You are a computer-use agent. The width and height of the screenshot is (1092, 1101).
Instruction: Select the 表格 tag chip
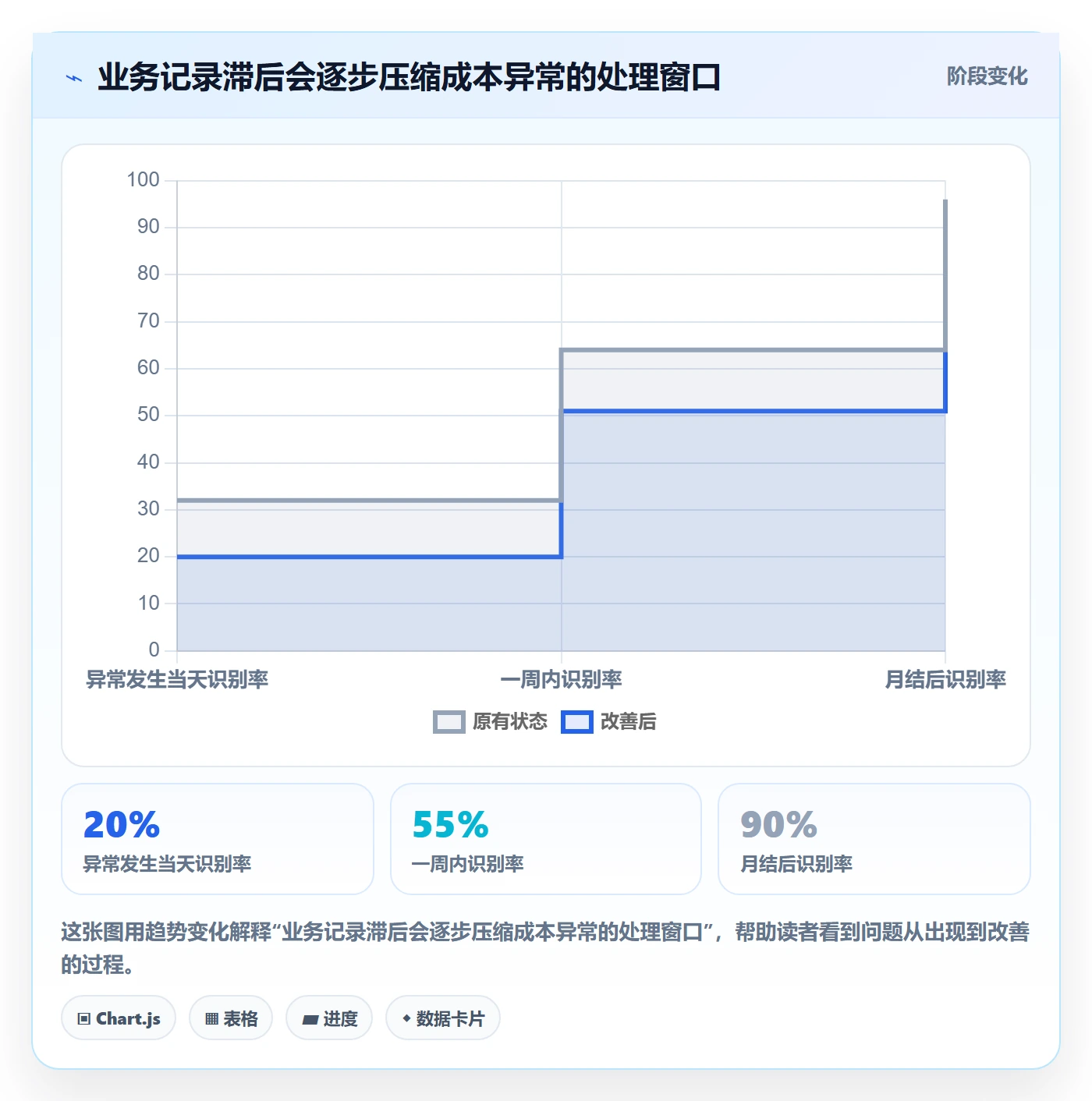click(231, 1018)
